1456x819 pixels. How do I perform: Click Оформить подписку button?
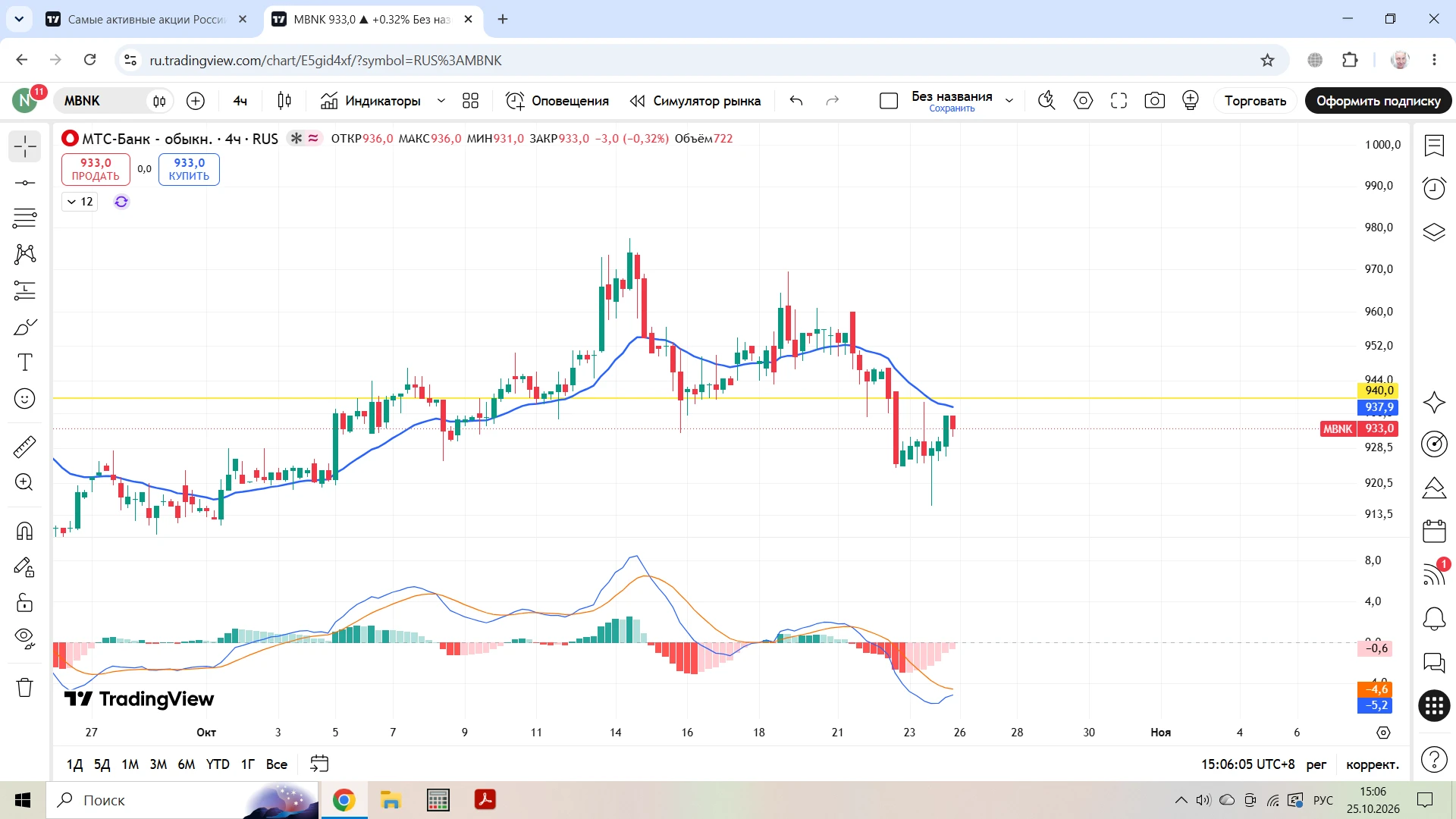(x=1378, y=101)
